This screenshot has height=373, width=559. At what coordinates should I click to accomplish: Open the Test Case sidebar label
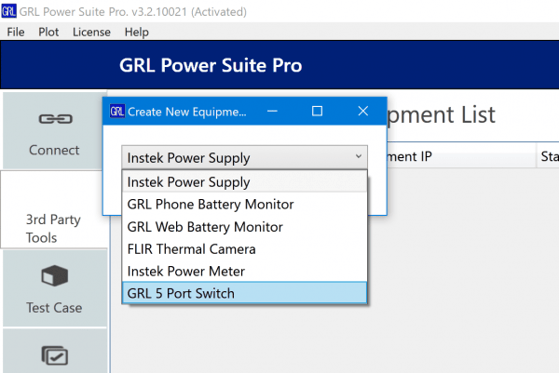[54, 308]
